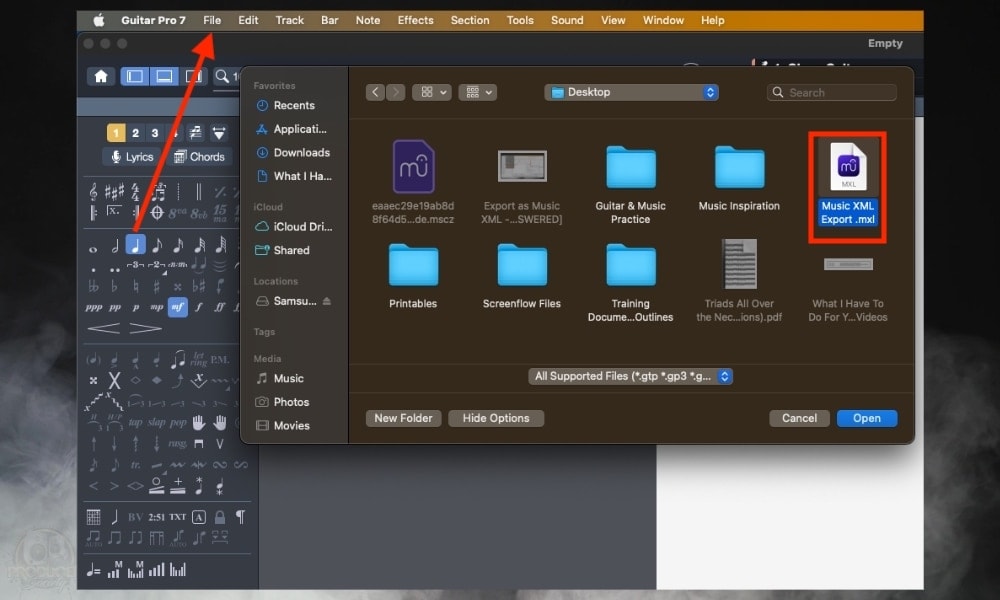Open the Desktop location dropdown

631,92
